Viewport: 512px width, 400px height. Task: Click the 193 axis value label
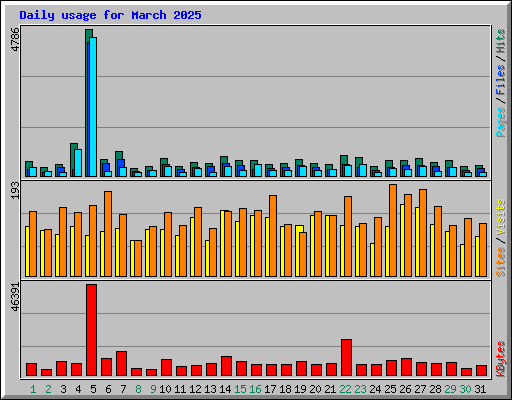[x=15, y=191]
